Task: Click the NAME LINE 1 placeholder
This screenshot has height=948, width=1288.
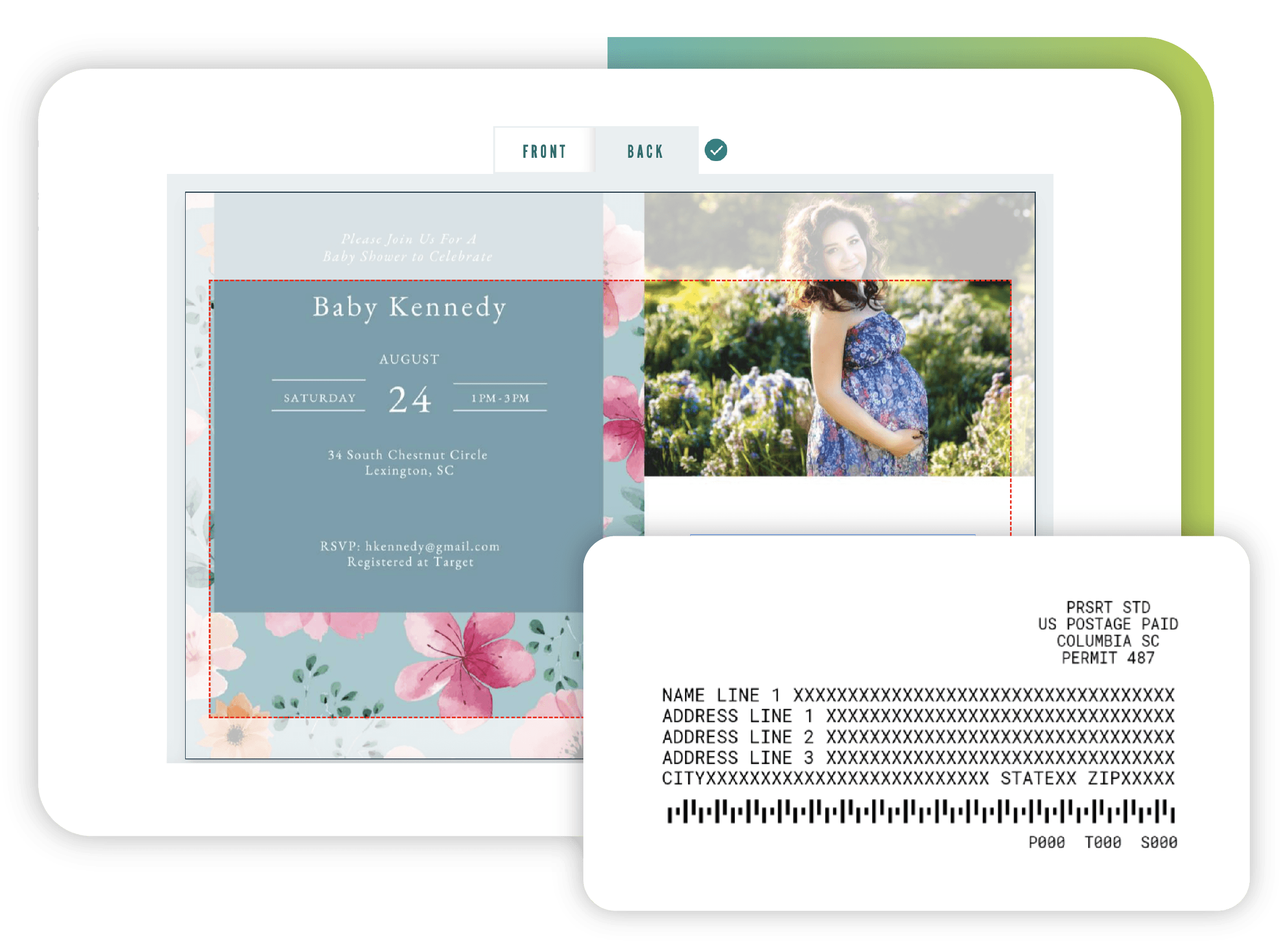Action: [918, 696]
